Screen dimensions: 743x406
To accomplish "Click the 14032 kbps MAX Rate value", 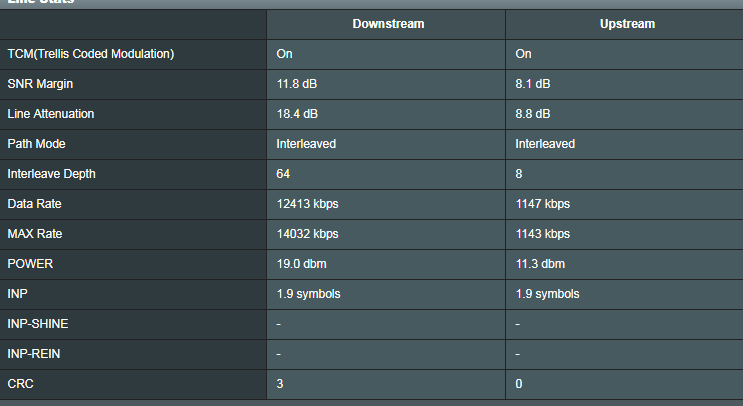I will click(307, 234).
